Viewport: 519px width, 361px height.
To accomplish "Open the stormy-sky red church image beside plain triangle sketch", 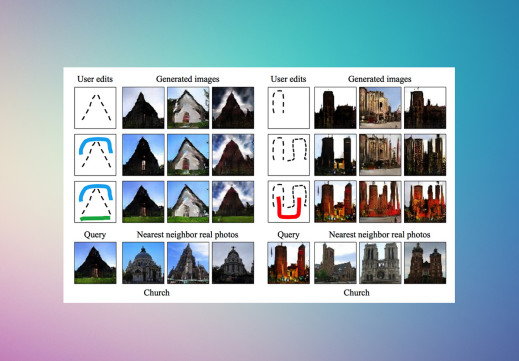I will coord(233,108).
